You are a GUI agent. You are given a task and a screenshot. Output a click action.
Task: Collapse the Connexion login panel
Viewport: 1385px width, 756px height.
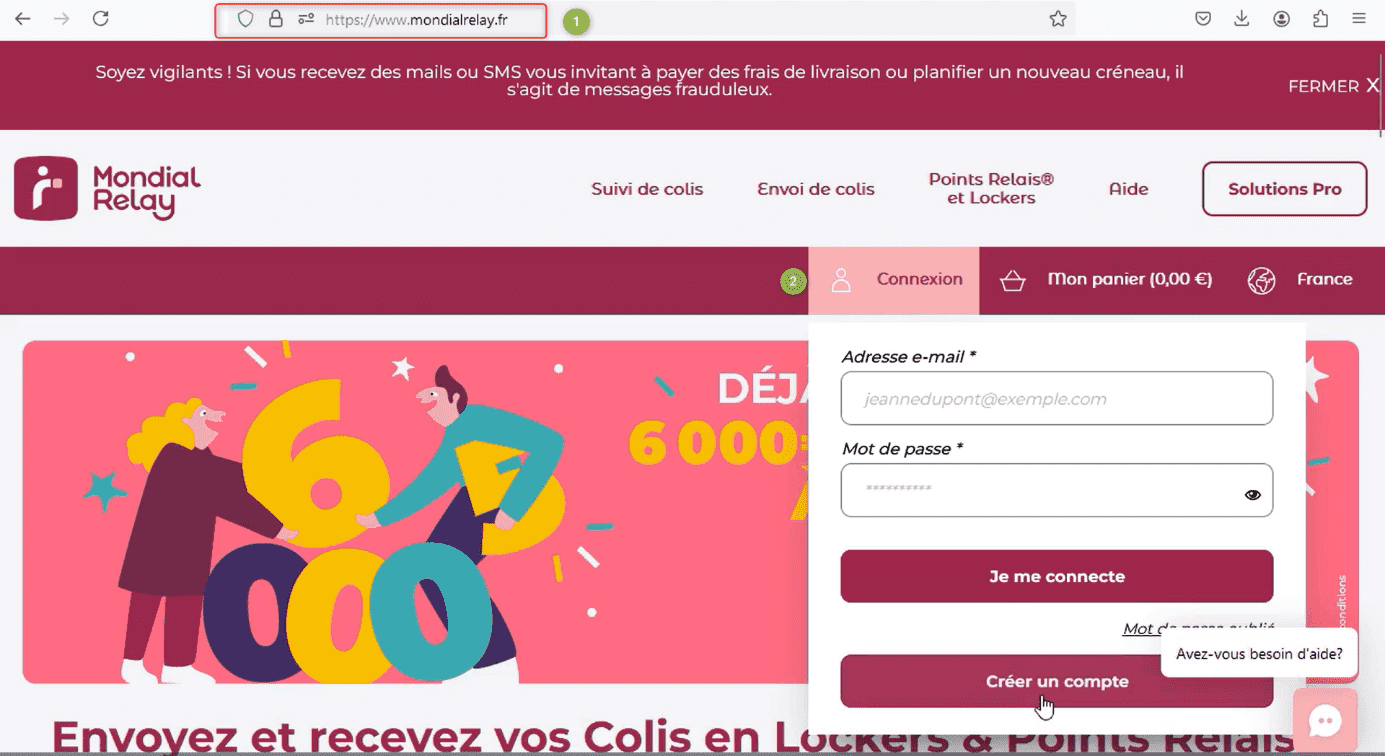coord(894,280)
